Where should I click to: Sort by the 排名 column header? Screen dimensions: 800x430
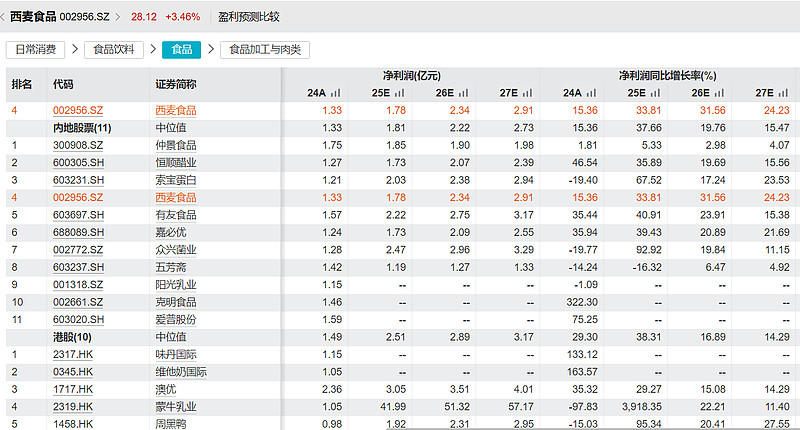[x=22, y=84]
